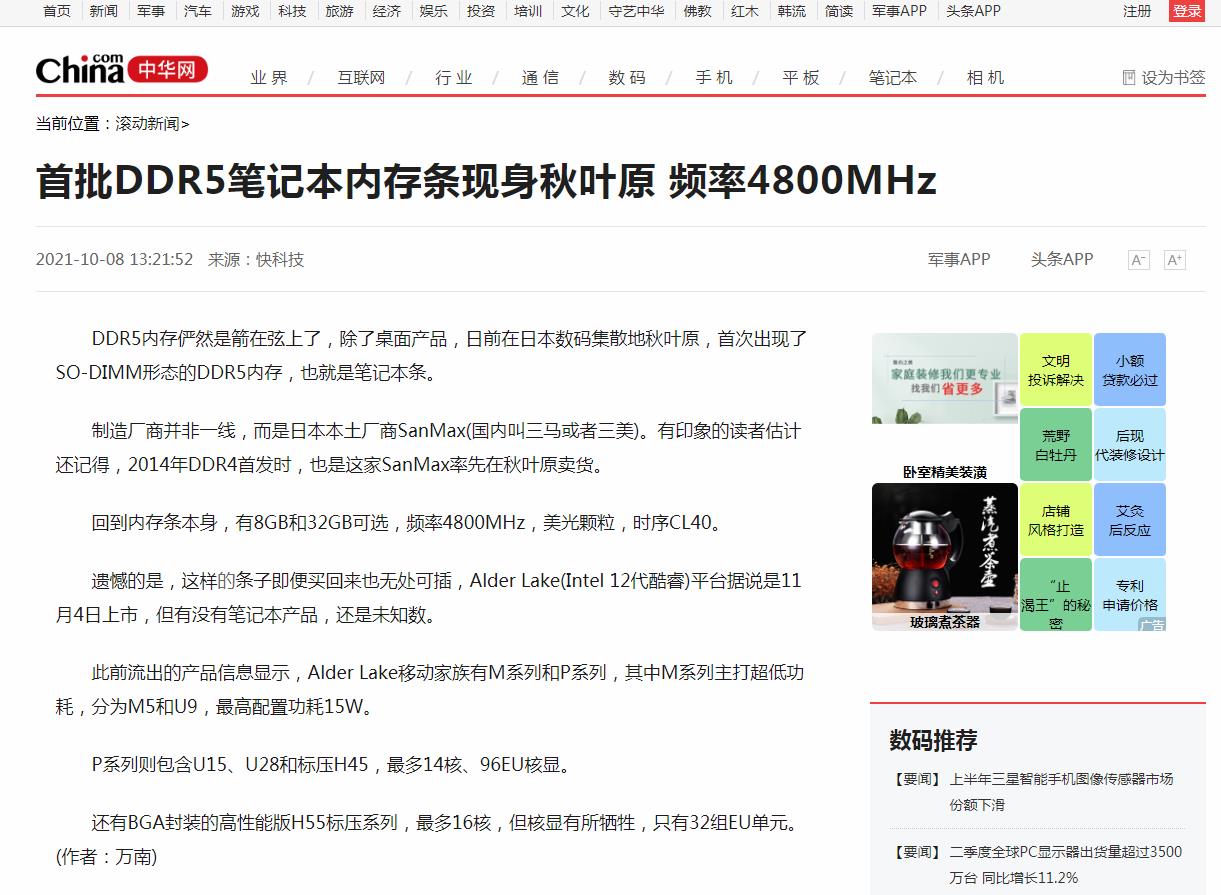Open 守艺中华 in top navigation
Viewport: 1221px width, 895px height.
(636, 11)
